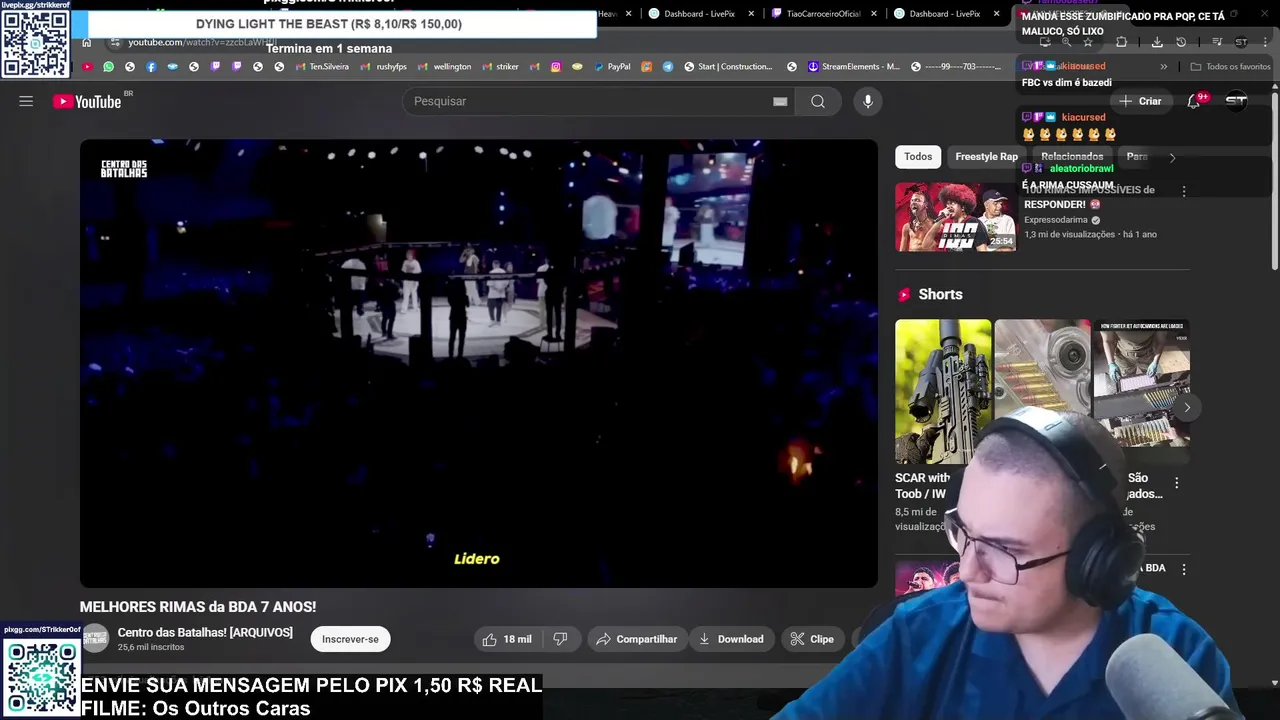Screen dimensions: 1280x720
Task: Select the Todos filter chip
Action: click(918, 156)
